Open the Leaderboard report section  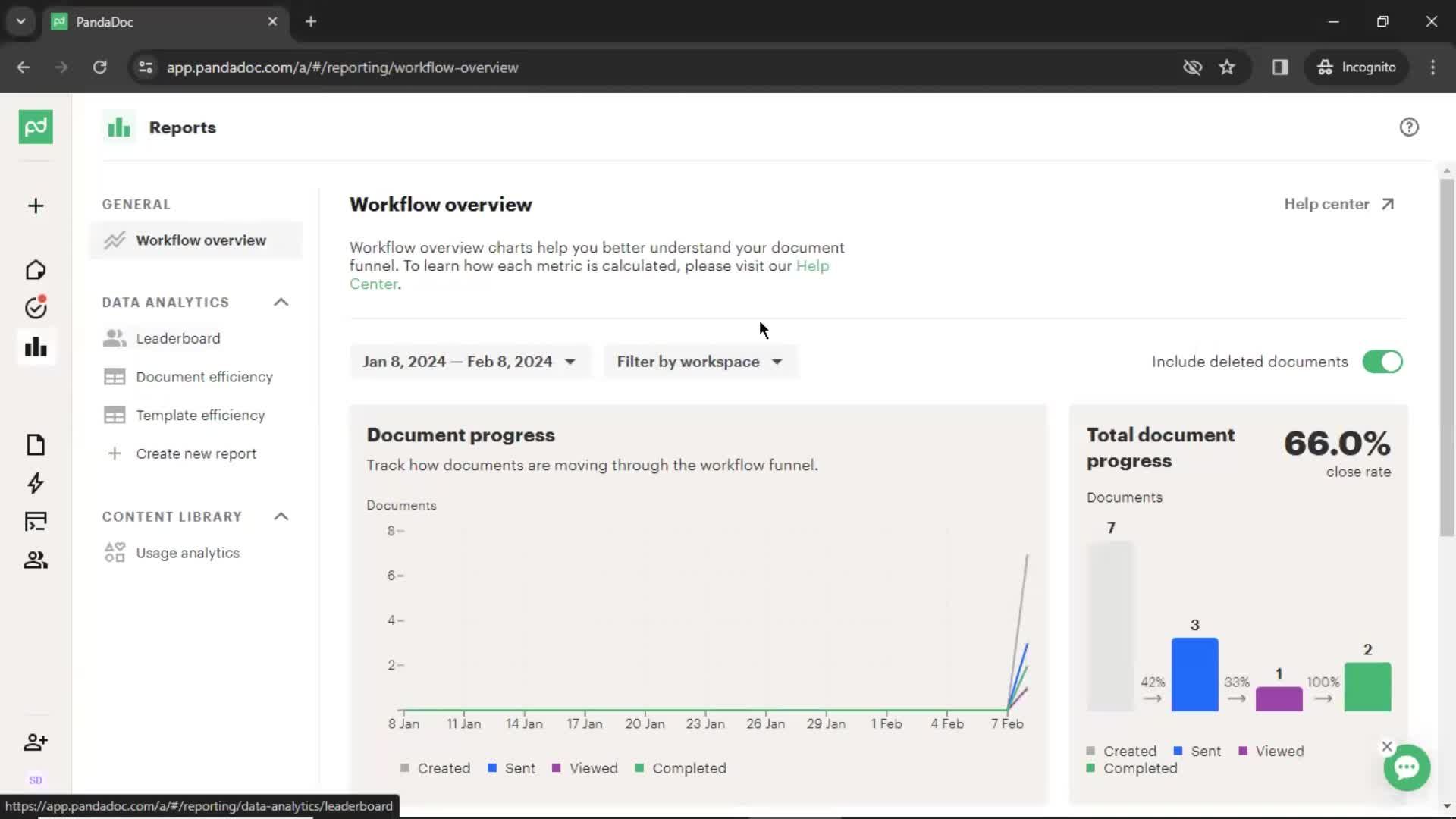178,338
